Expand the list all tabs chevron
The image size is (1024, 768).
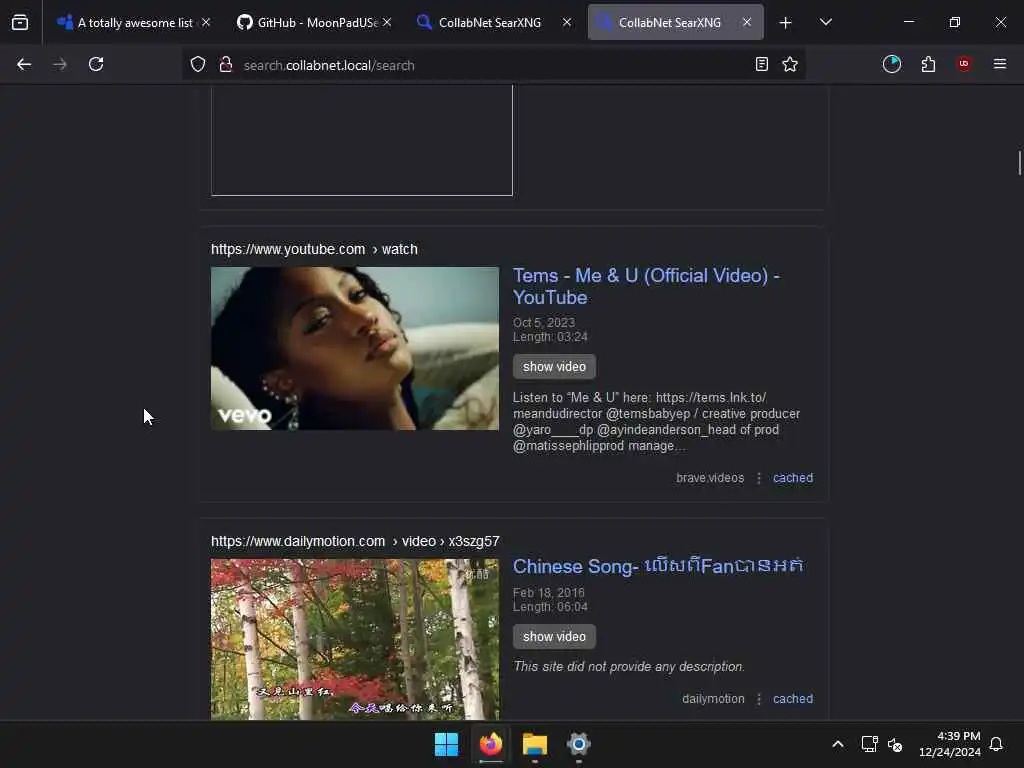pos(825,23)
